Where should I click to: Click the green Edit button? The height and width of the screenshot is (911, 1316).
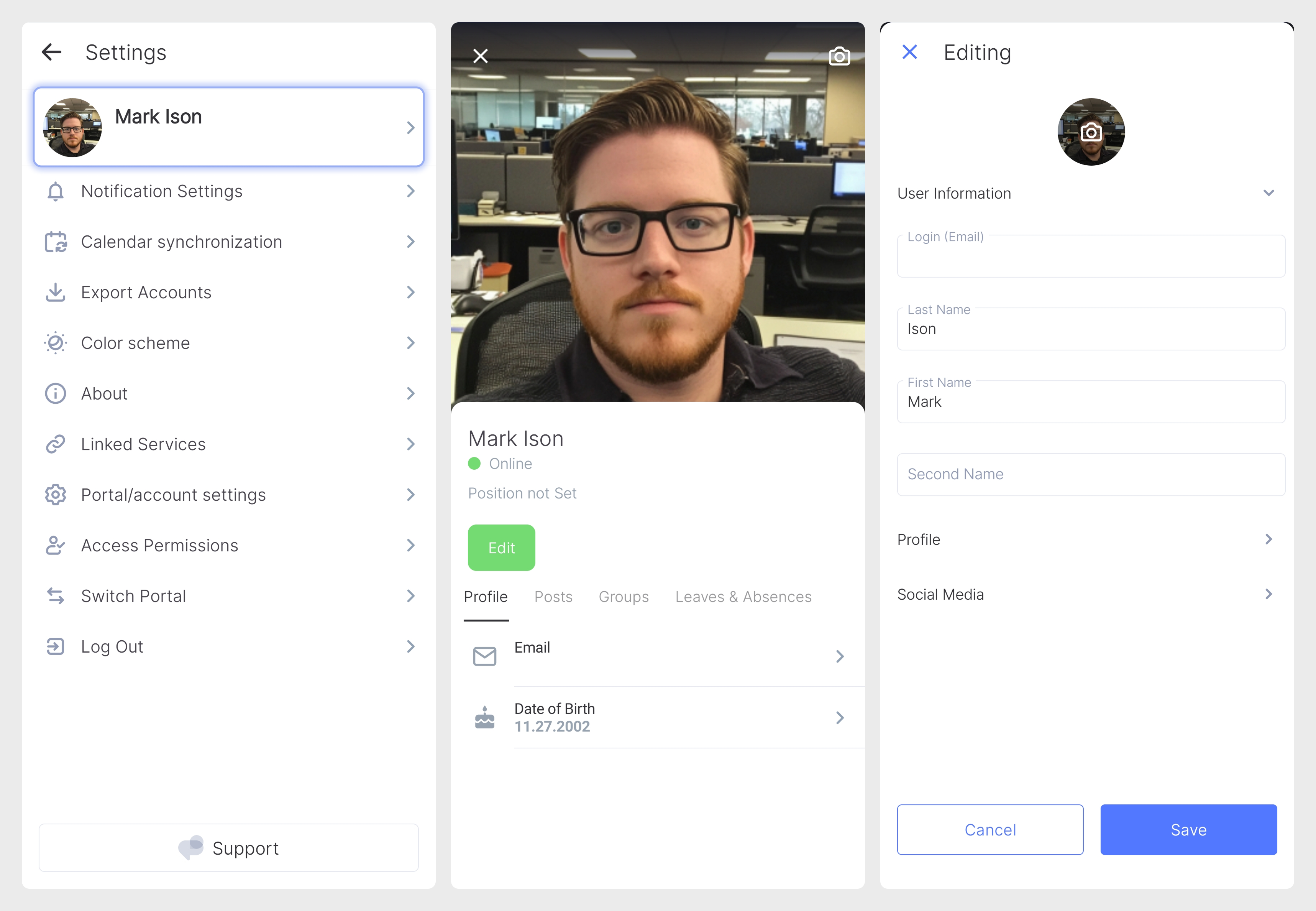pyautogui.click(x=501, y=548)
